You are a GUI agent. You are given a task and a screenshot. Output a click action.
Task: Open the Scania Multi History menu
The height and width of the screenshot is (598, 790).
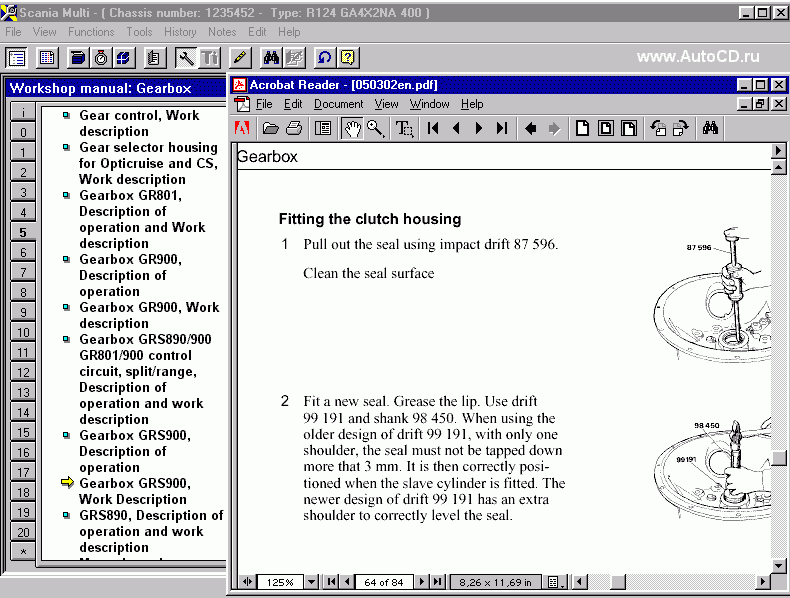(x=180, y=32)
